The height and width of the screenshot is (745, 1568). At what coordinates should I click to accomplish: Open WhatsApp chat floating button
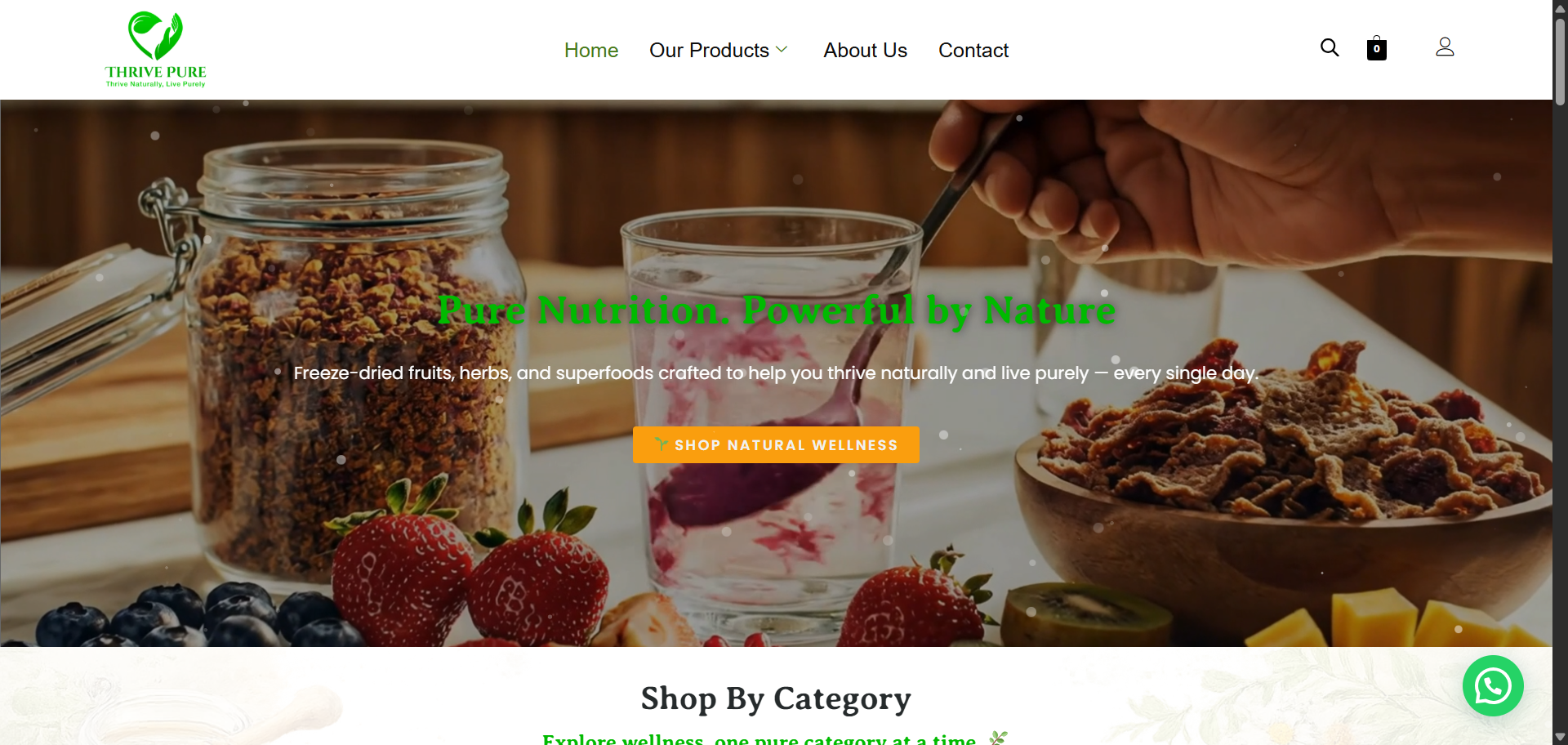[x=1493, y=686]
